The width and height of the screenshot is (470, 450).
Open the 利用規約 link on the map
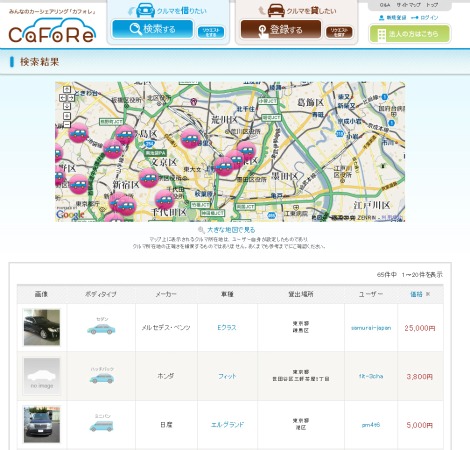coord(392,218)
